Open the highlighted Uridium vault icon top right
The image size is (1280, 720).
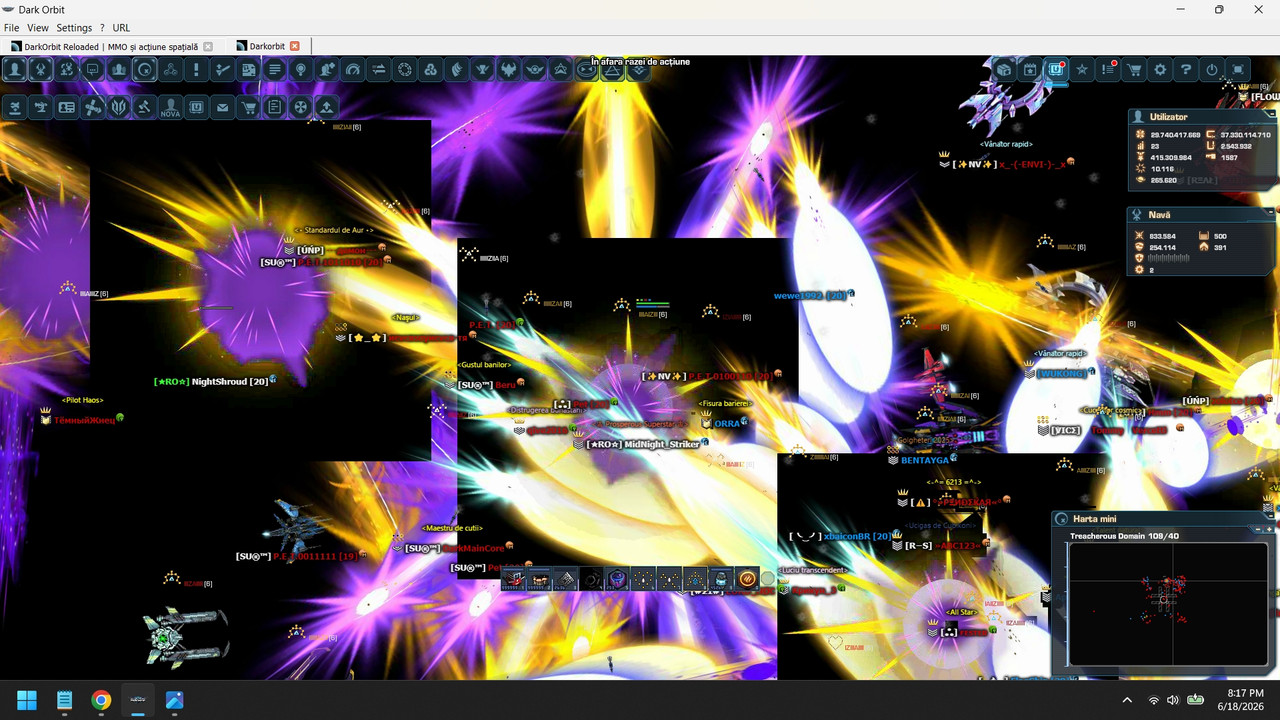point(1056,69)
